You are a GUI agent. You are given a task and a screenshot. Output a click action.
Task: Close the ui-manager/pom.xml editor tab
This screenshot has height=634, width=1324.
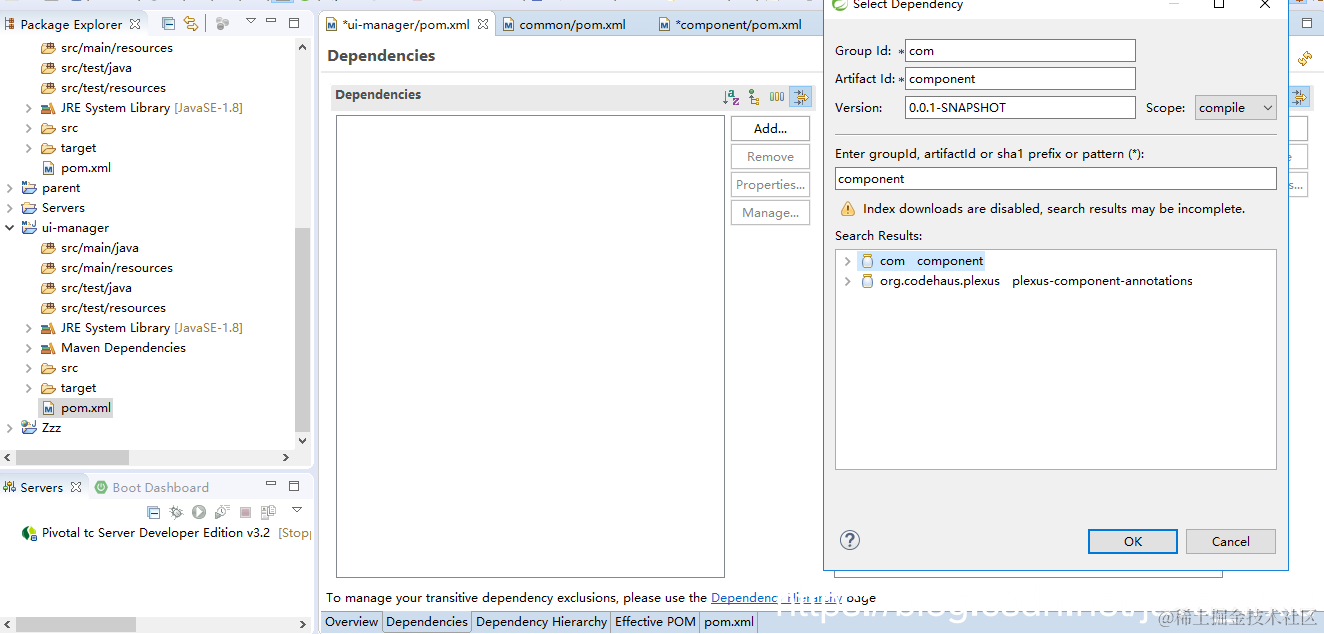point(483,24)
